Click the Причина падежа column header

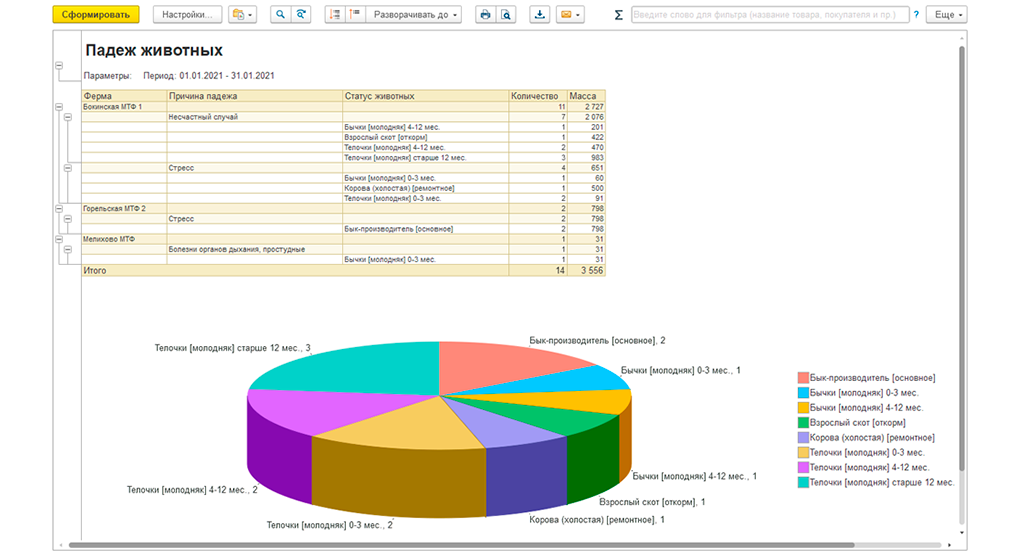[x=255, y=96]
